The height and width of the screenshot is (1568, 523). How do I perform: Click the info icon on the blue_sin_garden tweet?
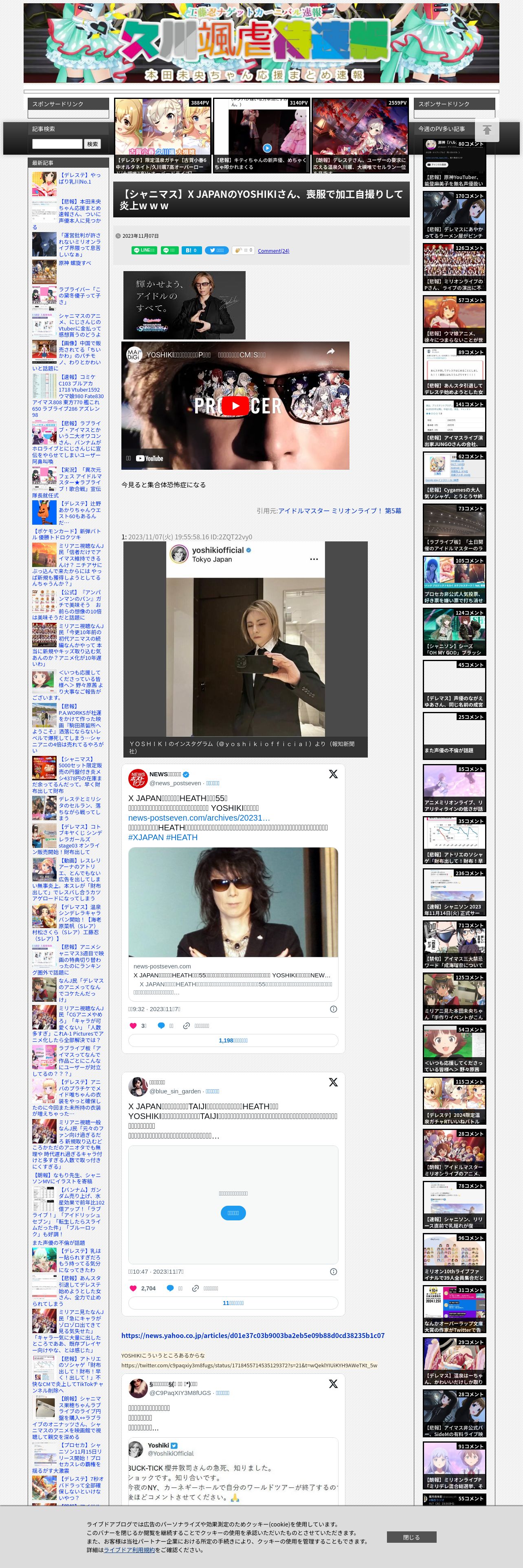(x=333, y=1271)
